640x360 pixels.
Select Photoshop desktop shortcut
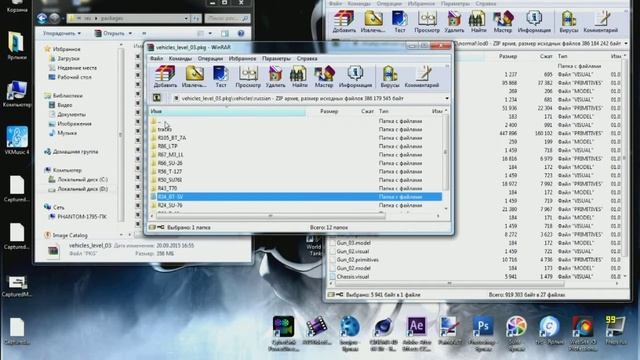click(x=482, y=333)
